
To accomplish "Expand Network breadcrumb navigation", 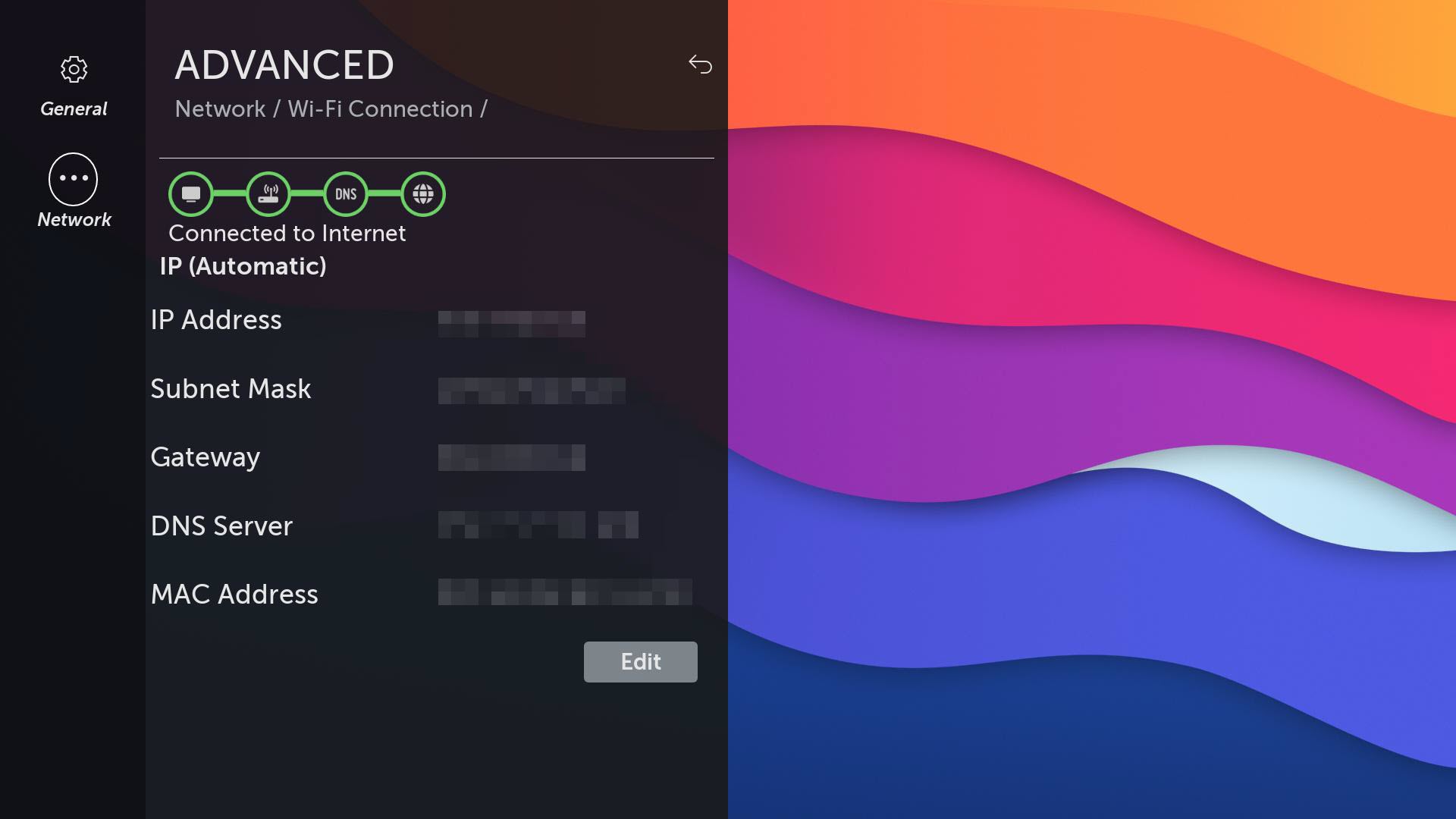I will pos(219,109).
